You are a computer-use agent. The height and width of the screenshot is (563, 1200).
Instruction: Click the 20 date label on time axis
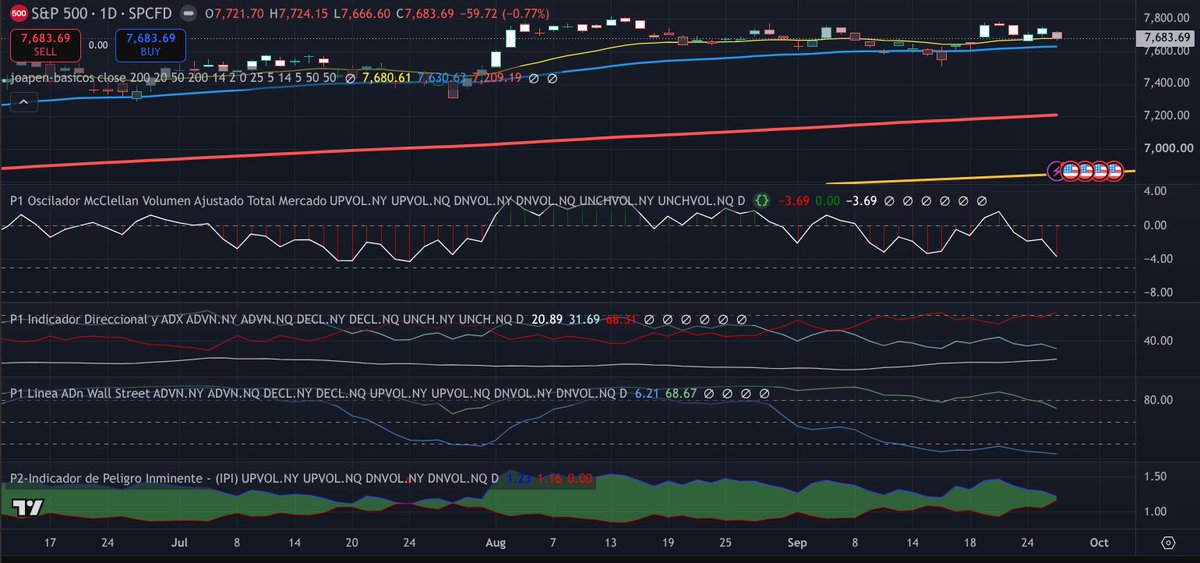tap(352, 543)
